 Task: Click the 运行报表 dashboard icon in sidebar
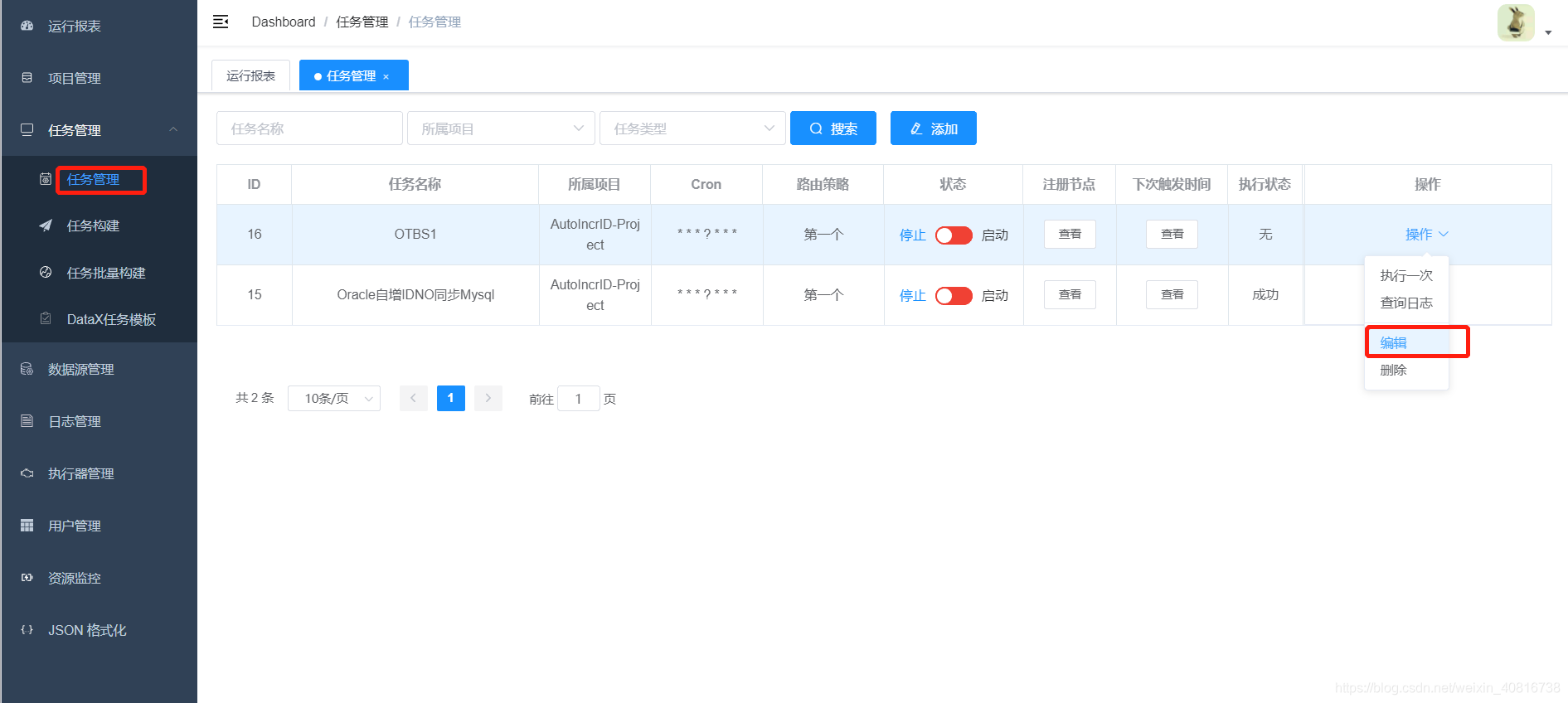(27, 26)
